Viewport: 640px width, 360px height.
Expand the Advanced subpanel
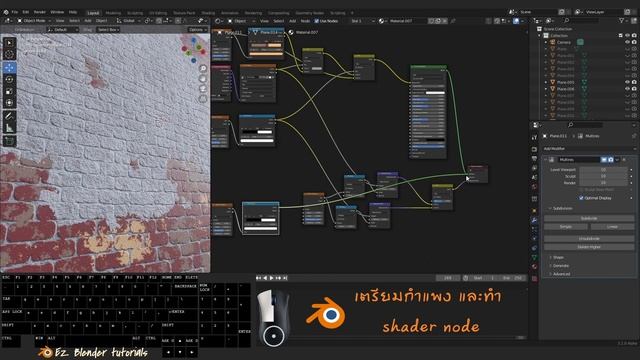tap(561, 274)
